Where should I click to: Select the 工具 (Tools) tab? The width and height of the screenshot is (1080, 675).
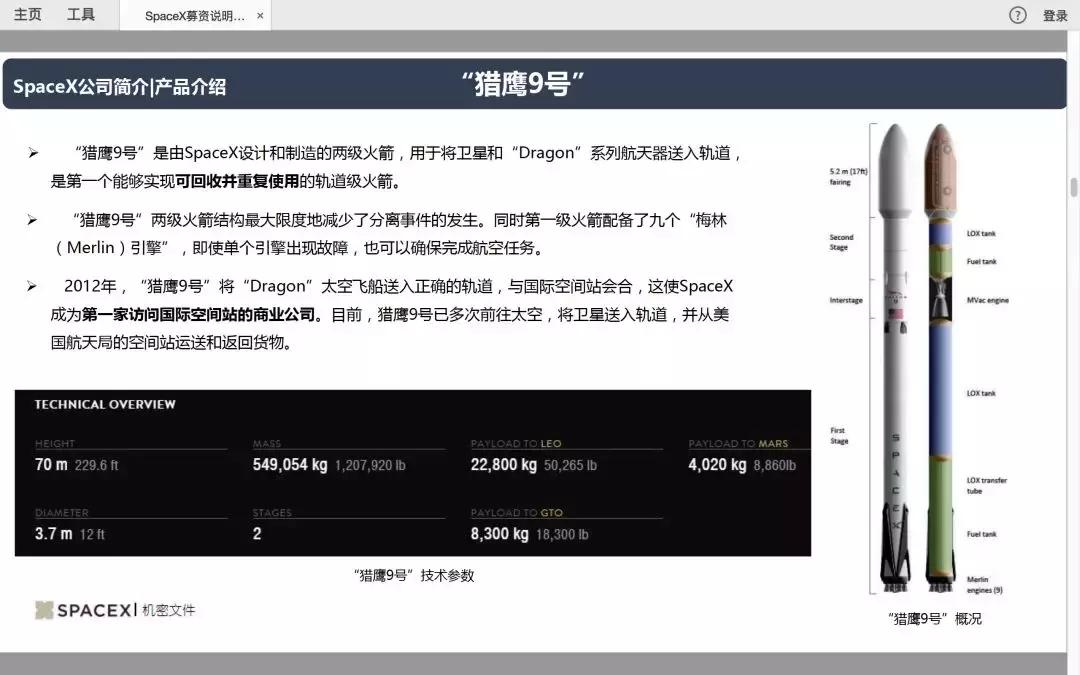pyautogui.click(x=81, y=14)
